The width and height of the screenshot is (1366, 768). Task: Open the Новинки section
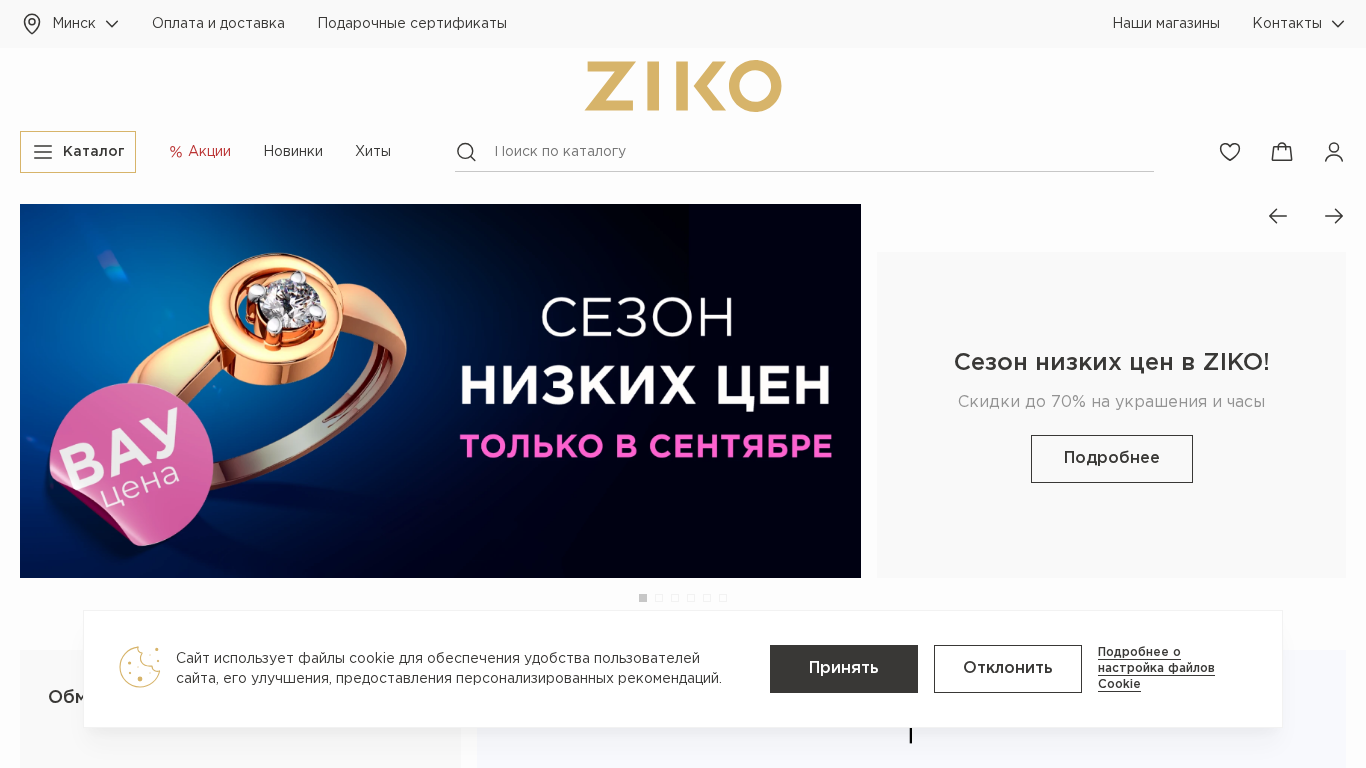293,152
